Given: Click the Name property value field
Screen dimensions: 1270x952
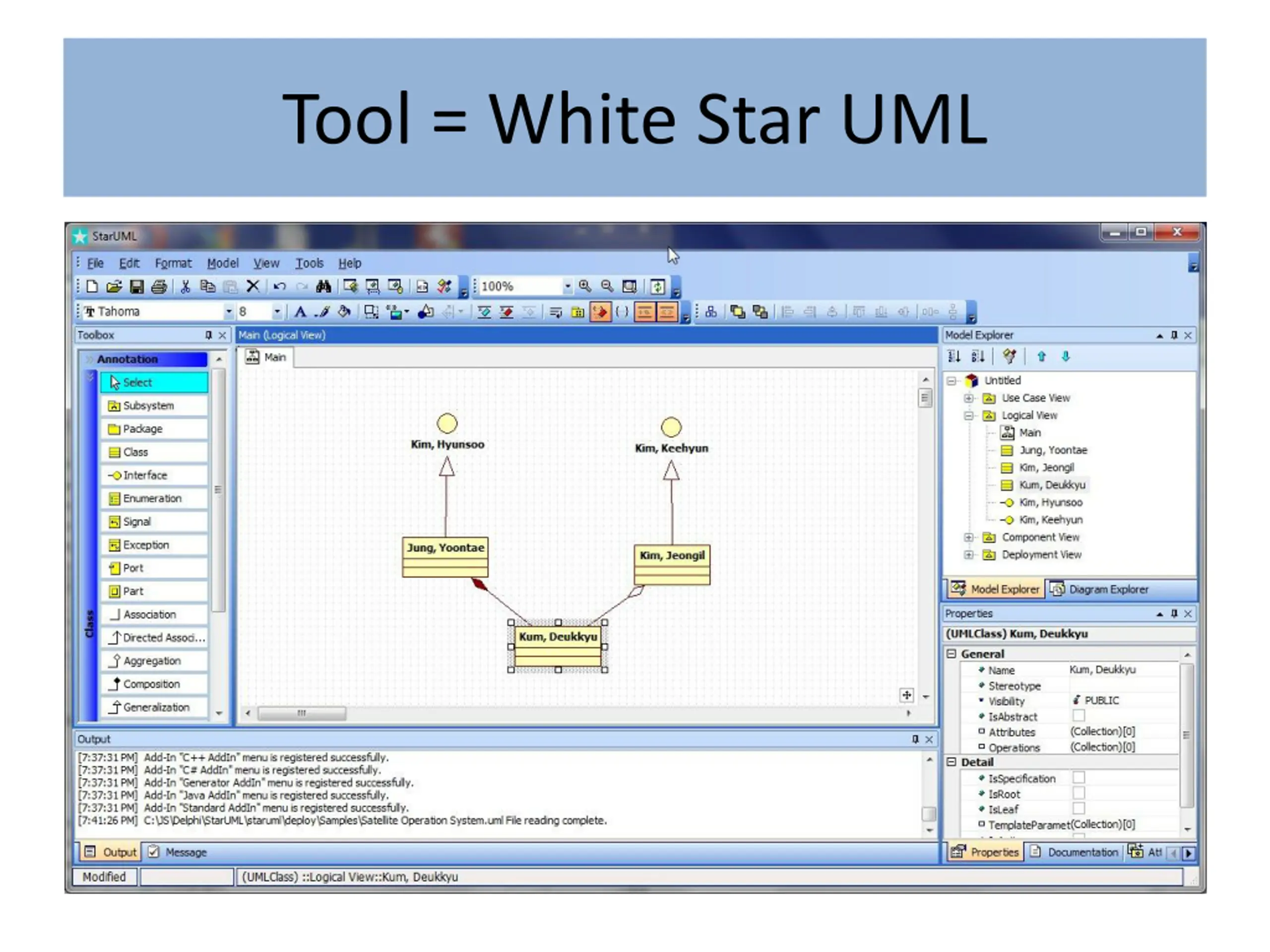Looking at the screenshot, I should pos(1124,670).
